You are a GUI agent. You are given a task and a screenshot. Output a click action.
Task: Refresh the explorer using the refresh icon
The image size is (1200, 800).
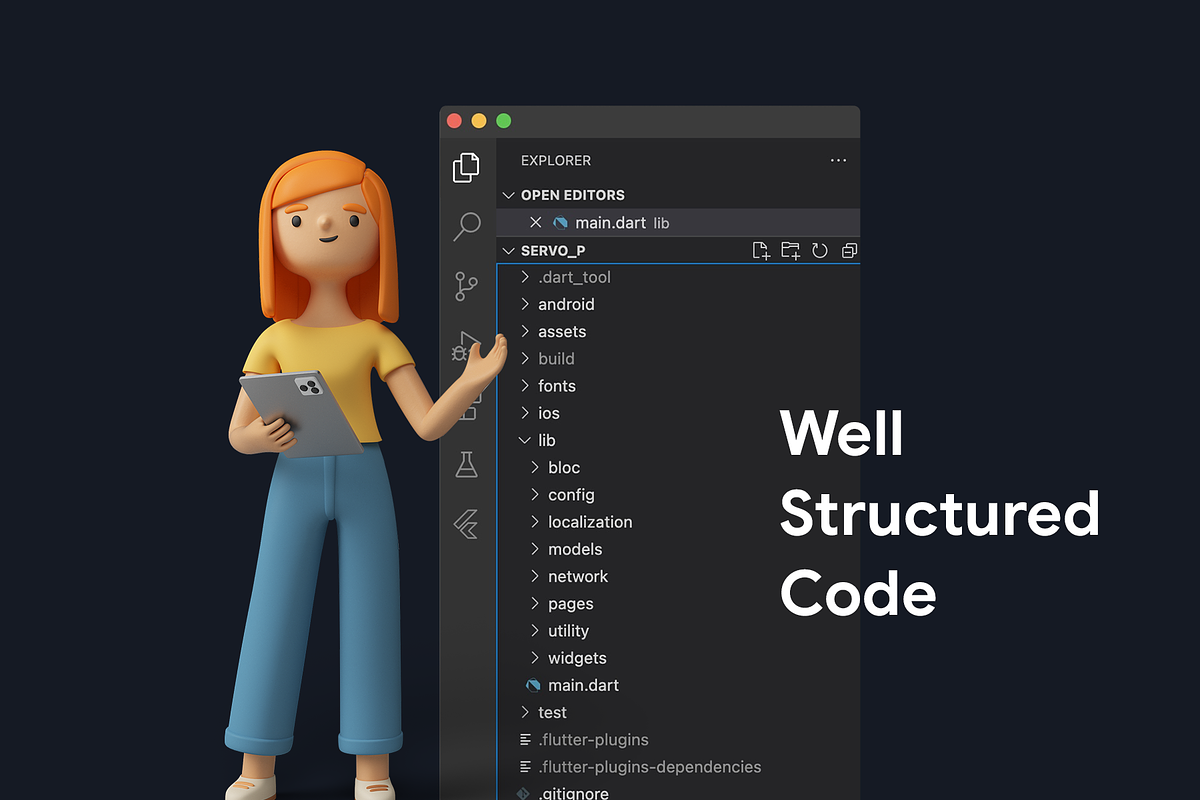coord(820,250)
